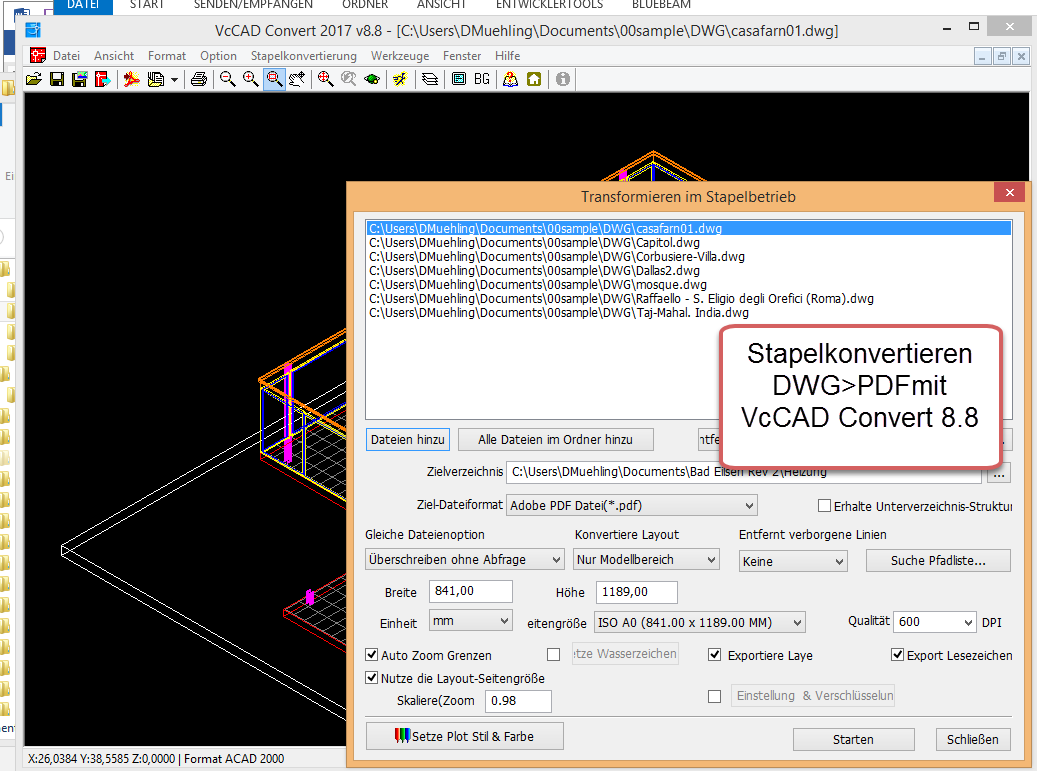Click the Alle Dateien im Ordner hinzu button

[553, 439]
